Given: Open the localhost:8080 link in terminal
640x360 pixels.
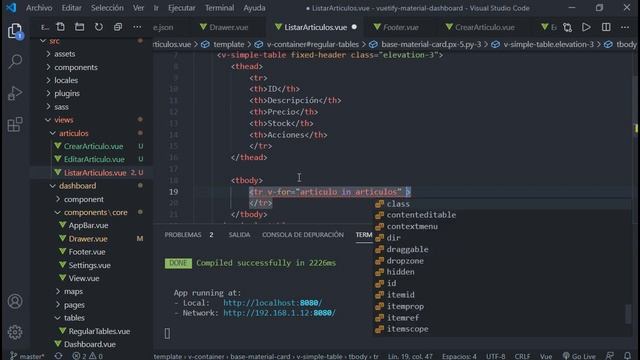Looking at the screenshot, I should tap(273, 303).
